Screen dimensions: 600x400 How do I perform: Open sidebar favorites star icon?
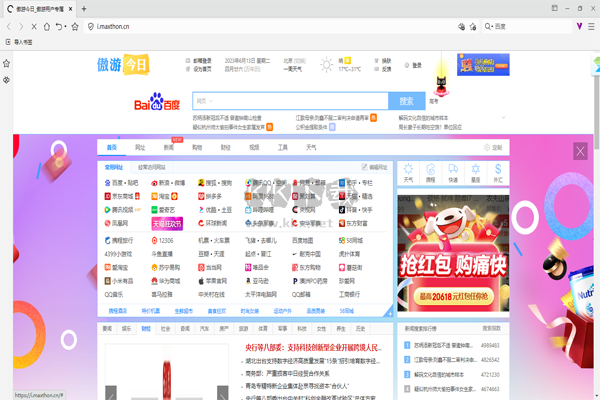point(7,63)
